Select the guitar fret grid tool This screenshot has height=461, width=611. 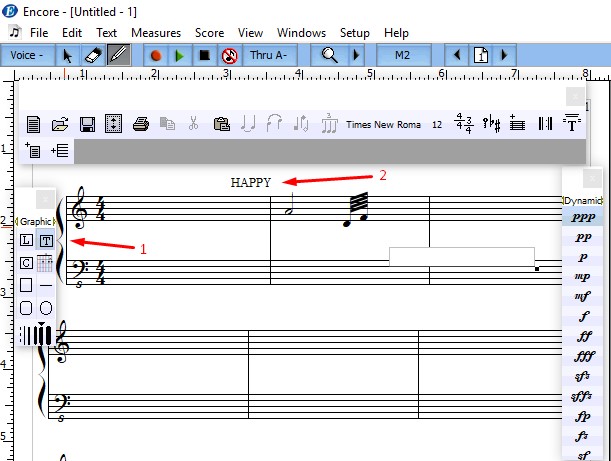[x=45, y=263]
